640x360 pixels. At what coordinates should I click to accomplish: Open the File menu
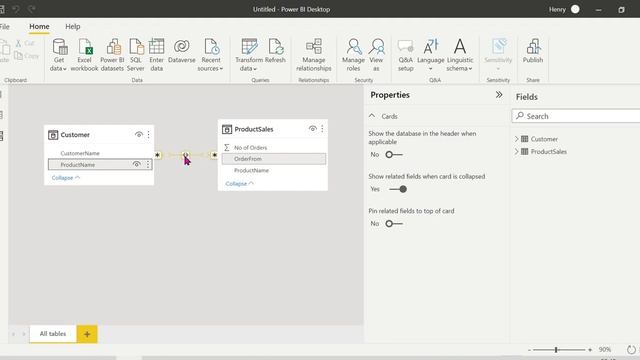pos(4,27)
